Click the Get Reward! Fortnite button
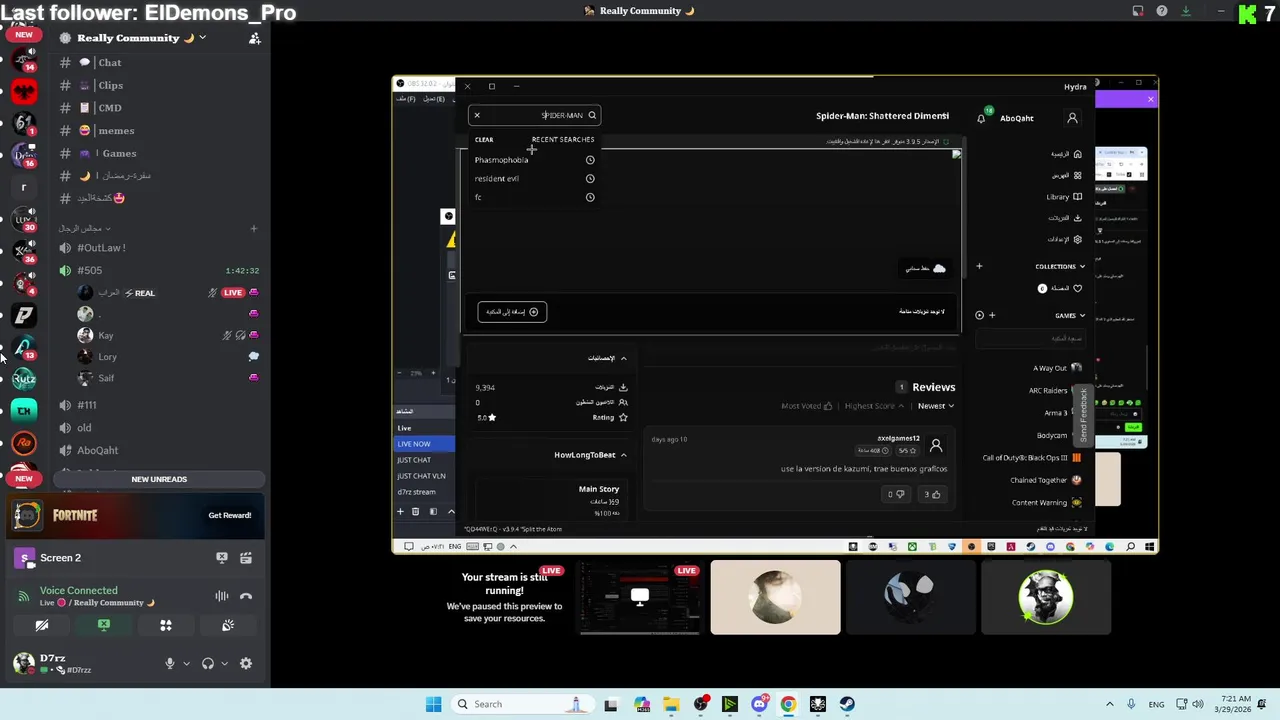This screenshot has width=1280, height=720. pyautogui.click(x=230, y=515)
